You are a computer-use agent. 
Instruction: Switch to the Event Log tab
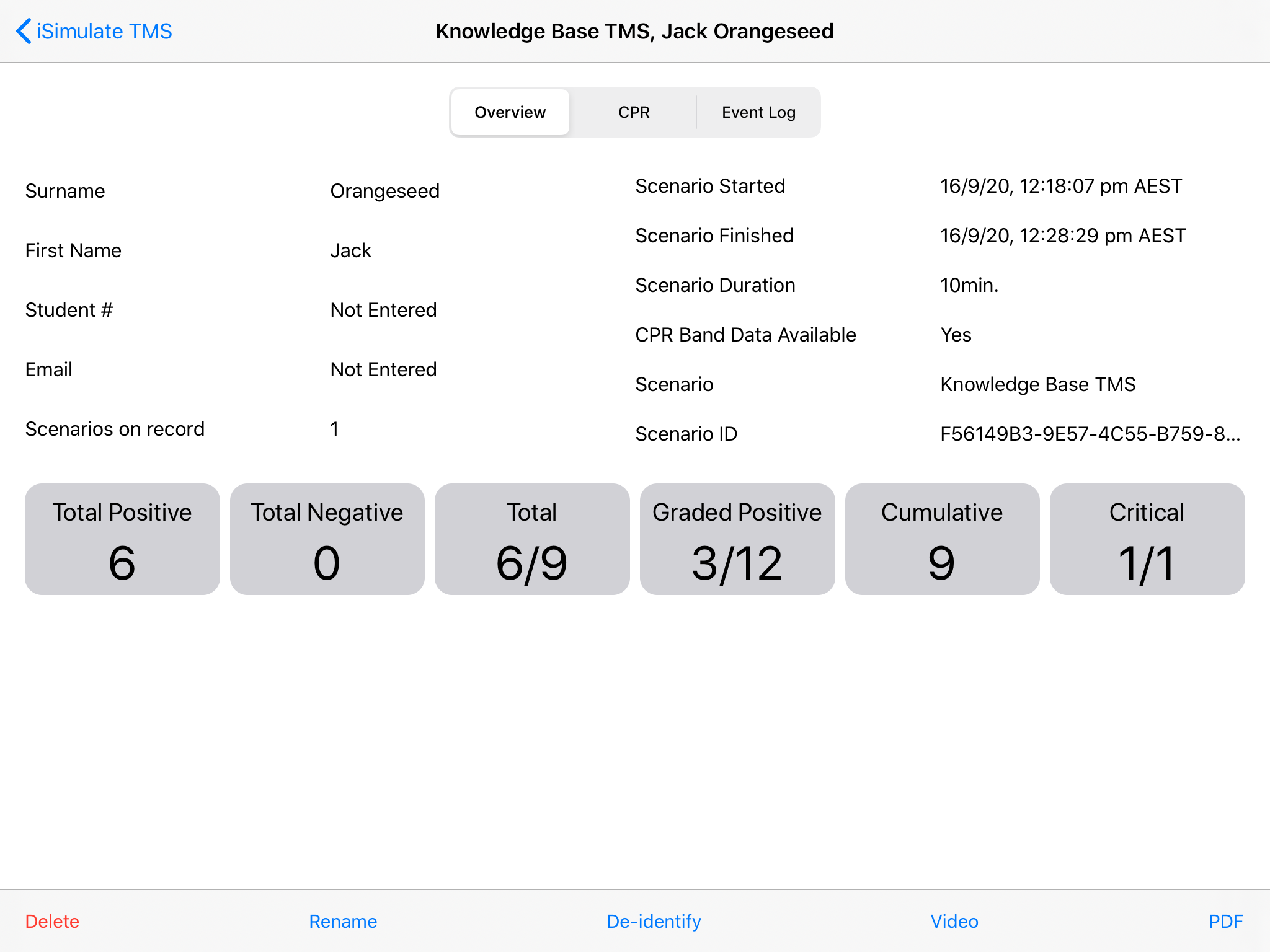[758, 112]
